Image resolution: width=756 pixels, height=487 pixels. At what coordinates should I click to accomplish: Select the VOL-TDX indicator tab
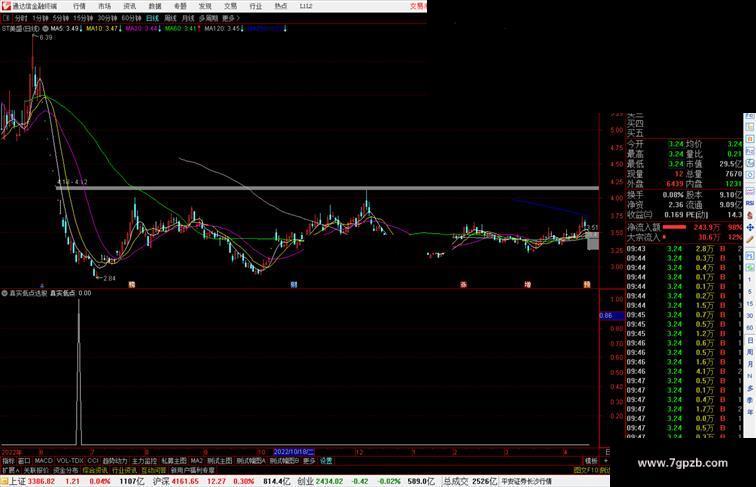(70, 461)
